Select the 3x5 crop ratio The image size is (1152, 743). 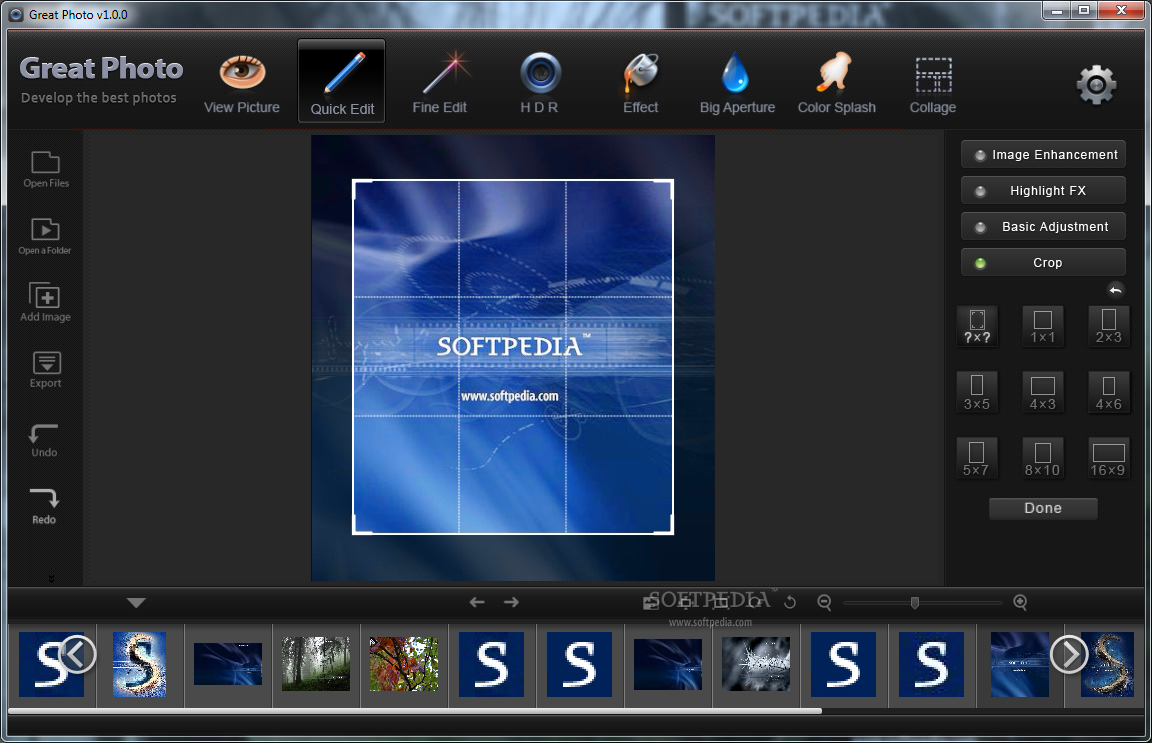(x=977, y=392)
